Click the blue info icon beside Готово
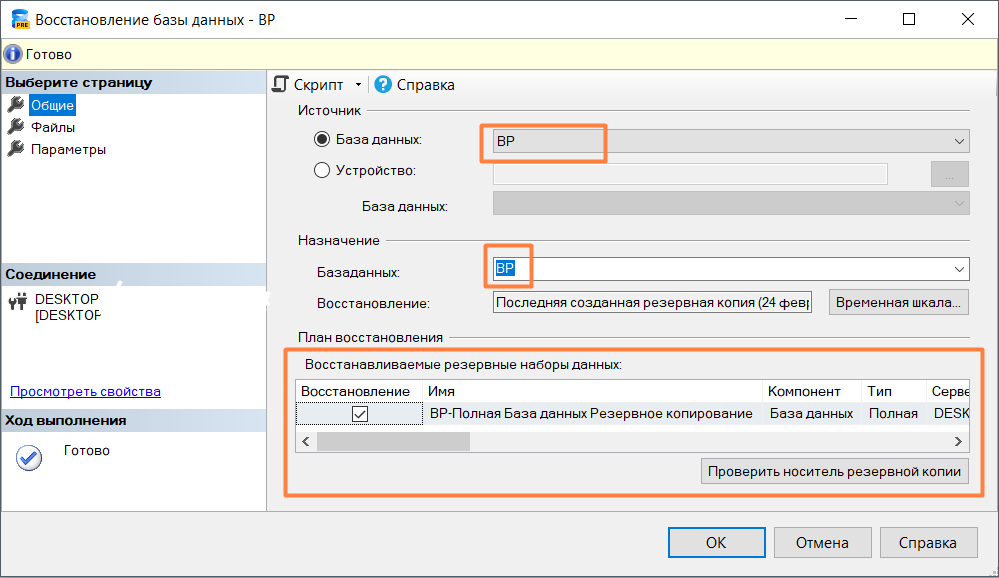Screen dimensions: 999x578 (x=13, y=54)
